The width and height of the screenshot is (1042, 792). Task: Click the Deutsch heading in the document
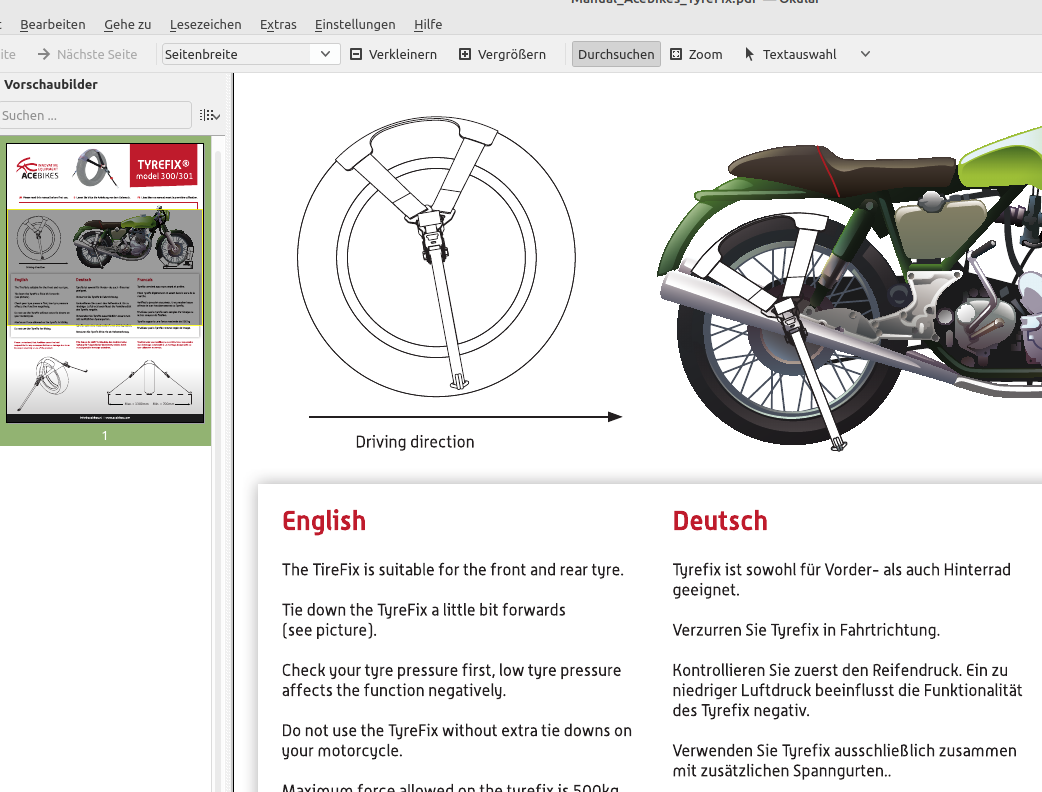tap(720, 521)
